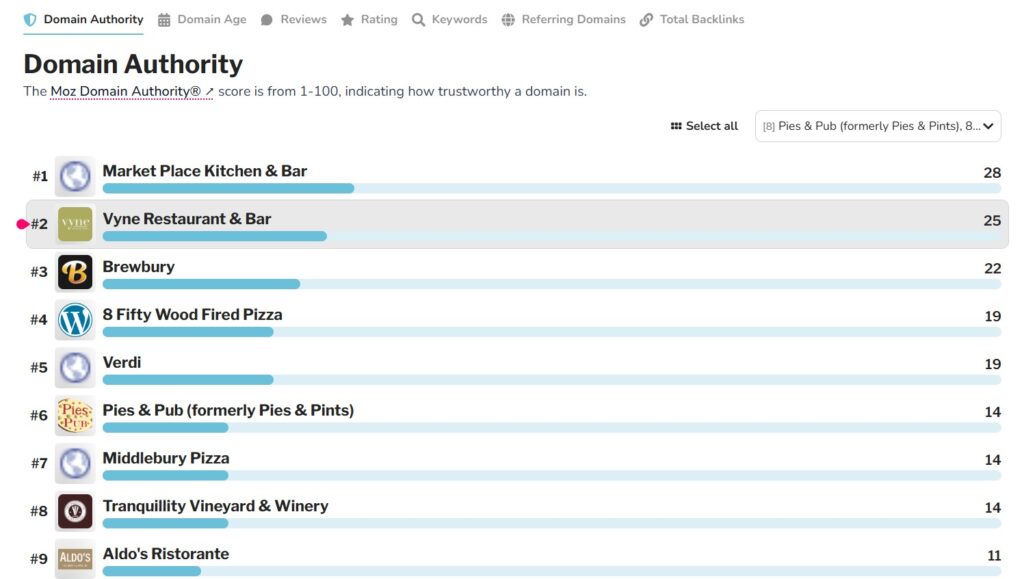1024x579 pixels.
Task: Show the Total Backlinks tab
Action: (692, 19)
